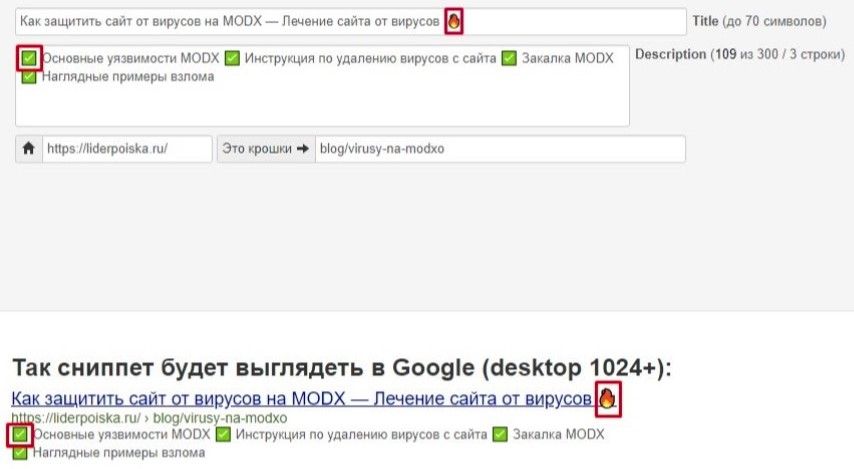854x469 pixels.
Task: Click the Description character counter label
Action: pyautogui.click(x=740, y=54)
